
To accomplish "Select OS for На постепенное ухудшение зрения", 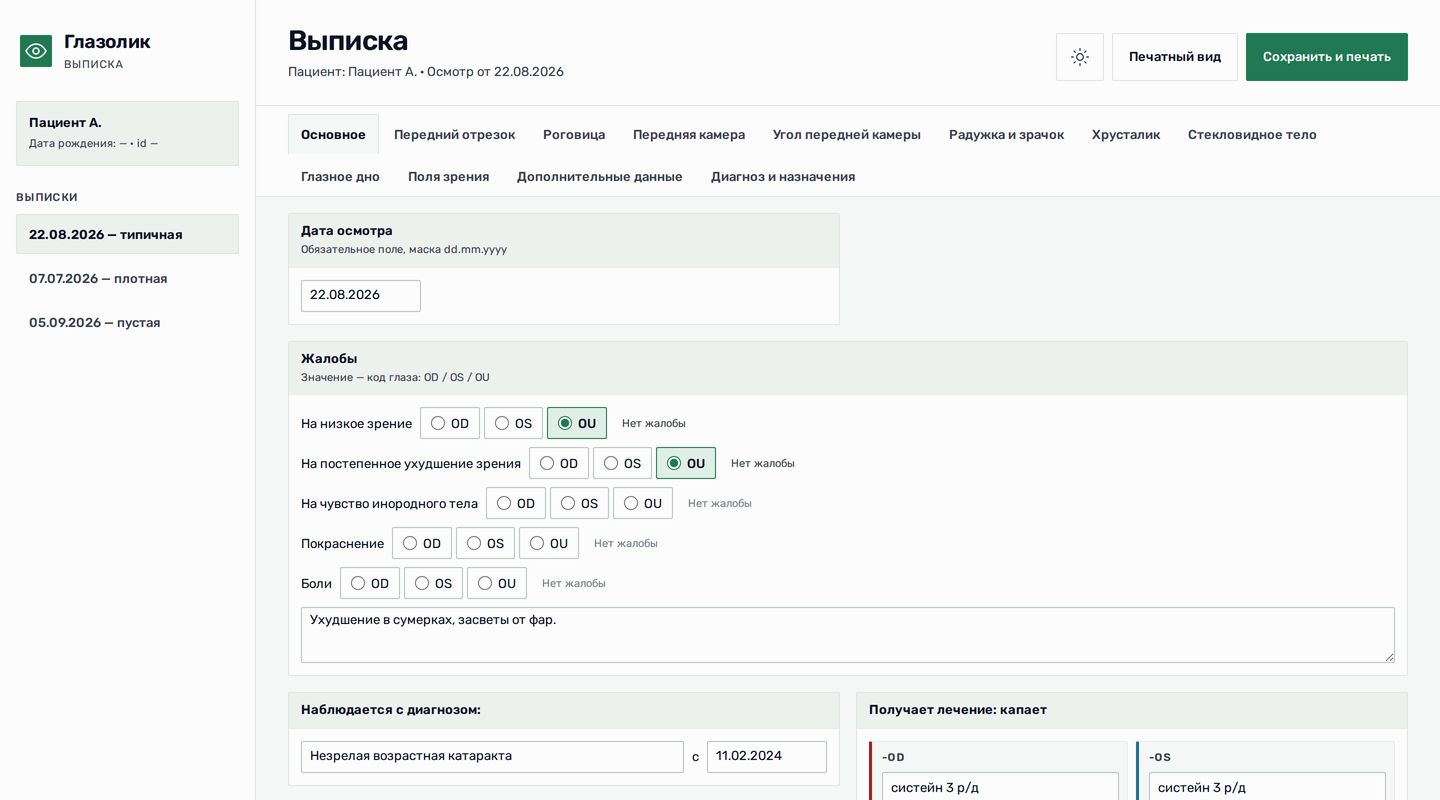I will 623,463.
